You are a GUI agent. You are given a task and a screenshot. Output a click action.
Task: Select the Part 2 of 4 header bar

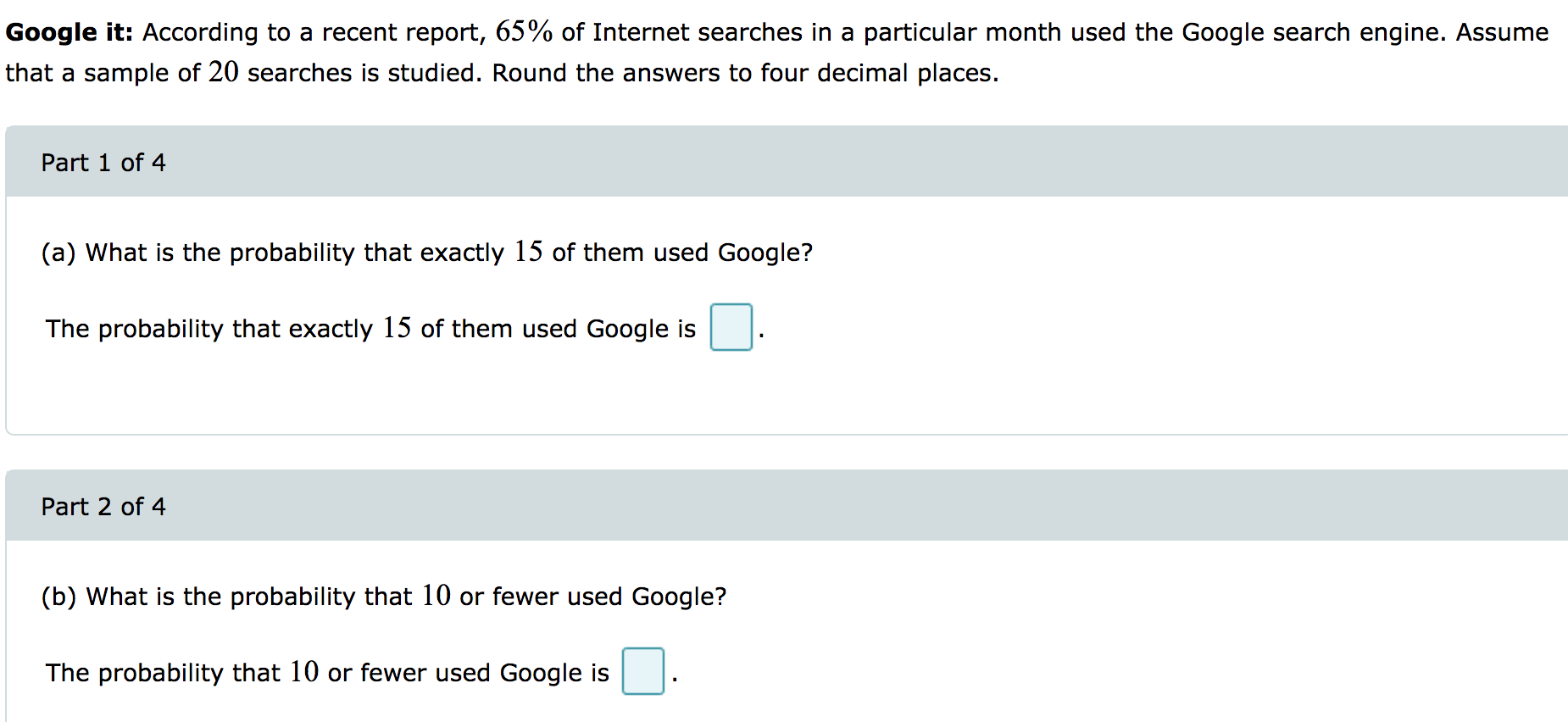pyautogui.click(x=763, y=506)
